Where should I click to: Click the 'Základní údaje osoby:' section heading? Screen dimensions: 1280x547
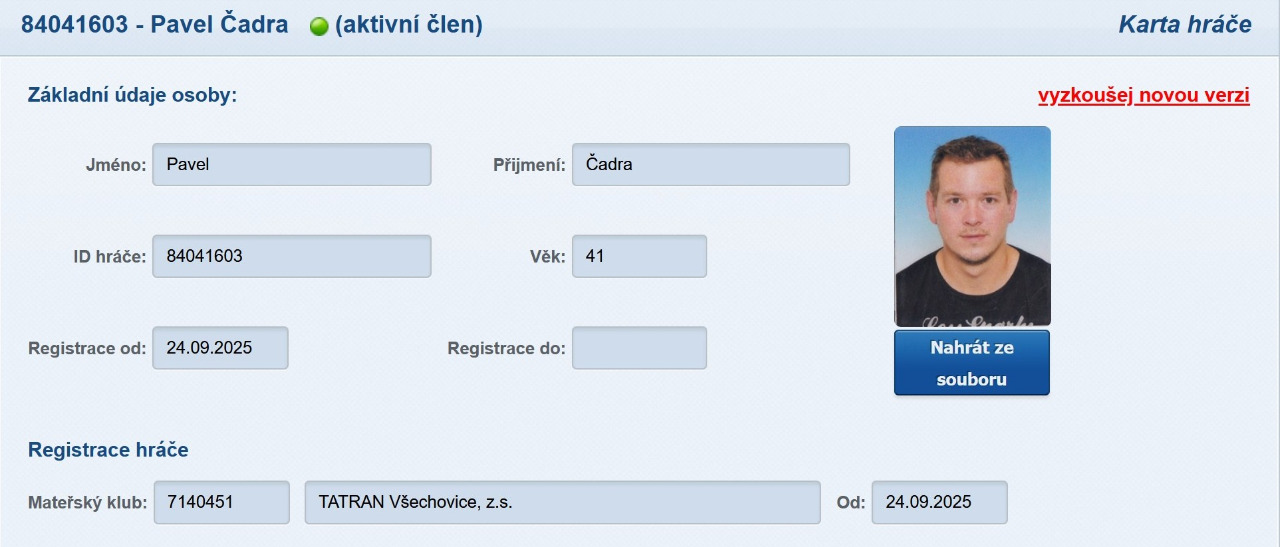(132, 96)
